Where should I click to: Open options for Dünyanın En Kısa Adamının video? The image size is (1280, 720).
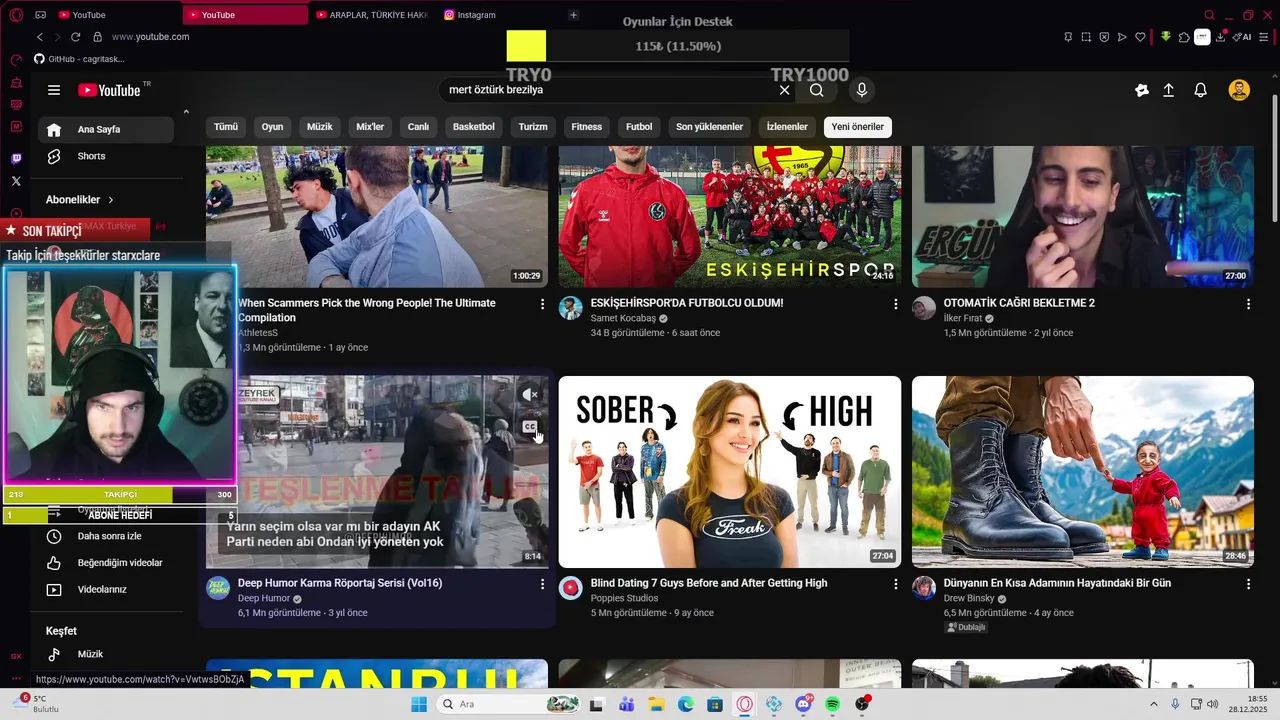(x=1248, y=584)
